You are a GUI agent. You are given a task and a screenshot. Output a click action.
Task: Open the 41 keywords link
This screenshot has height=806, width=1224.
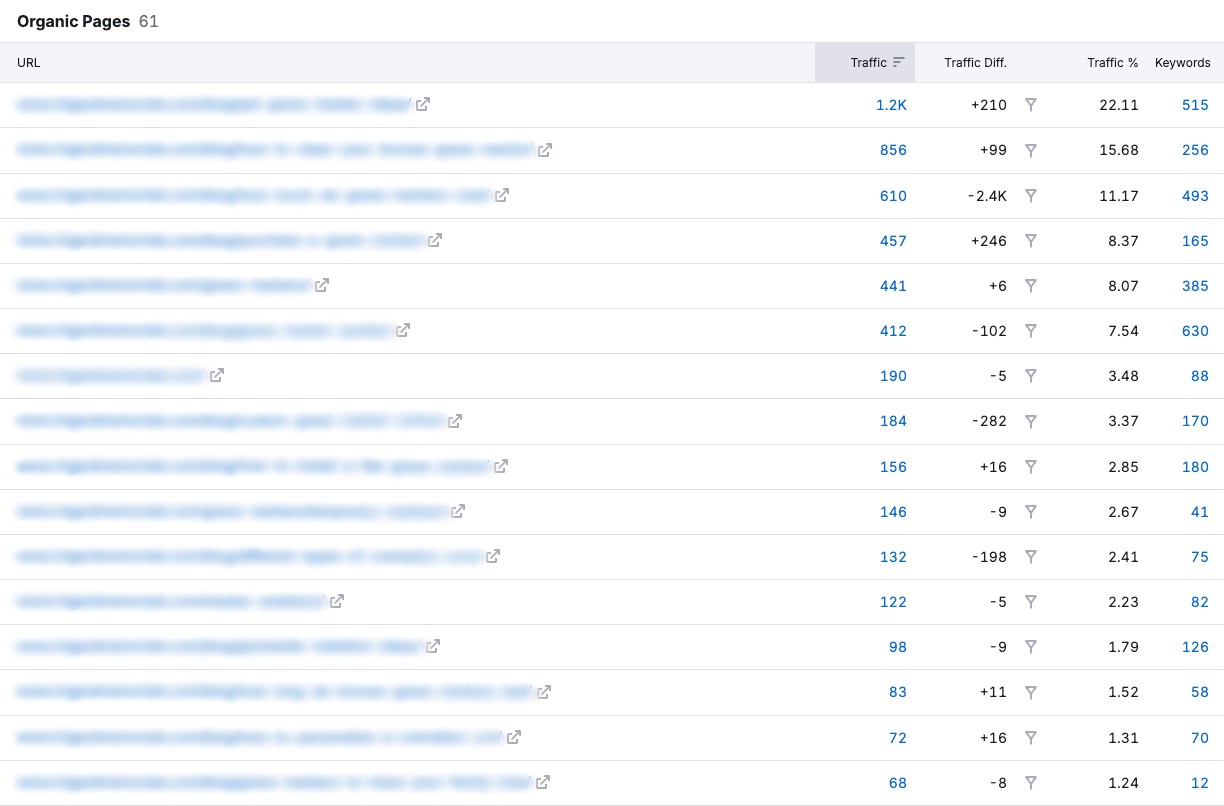(1200, 511)
